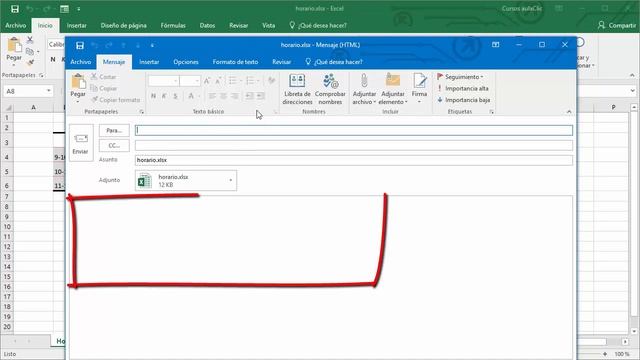Click Excel save icon in title bar
Screen dimensions: 640x360
(x=15, y=9)
